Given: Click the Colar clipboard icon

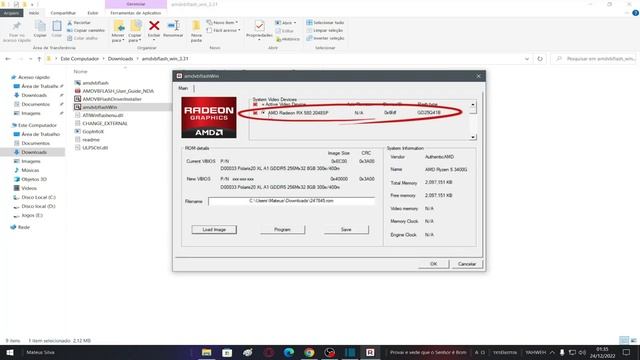Looking at the screenshot, I should pos(57,29).
